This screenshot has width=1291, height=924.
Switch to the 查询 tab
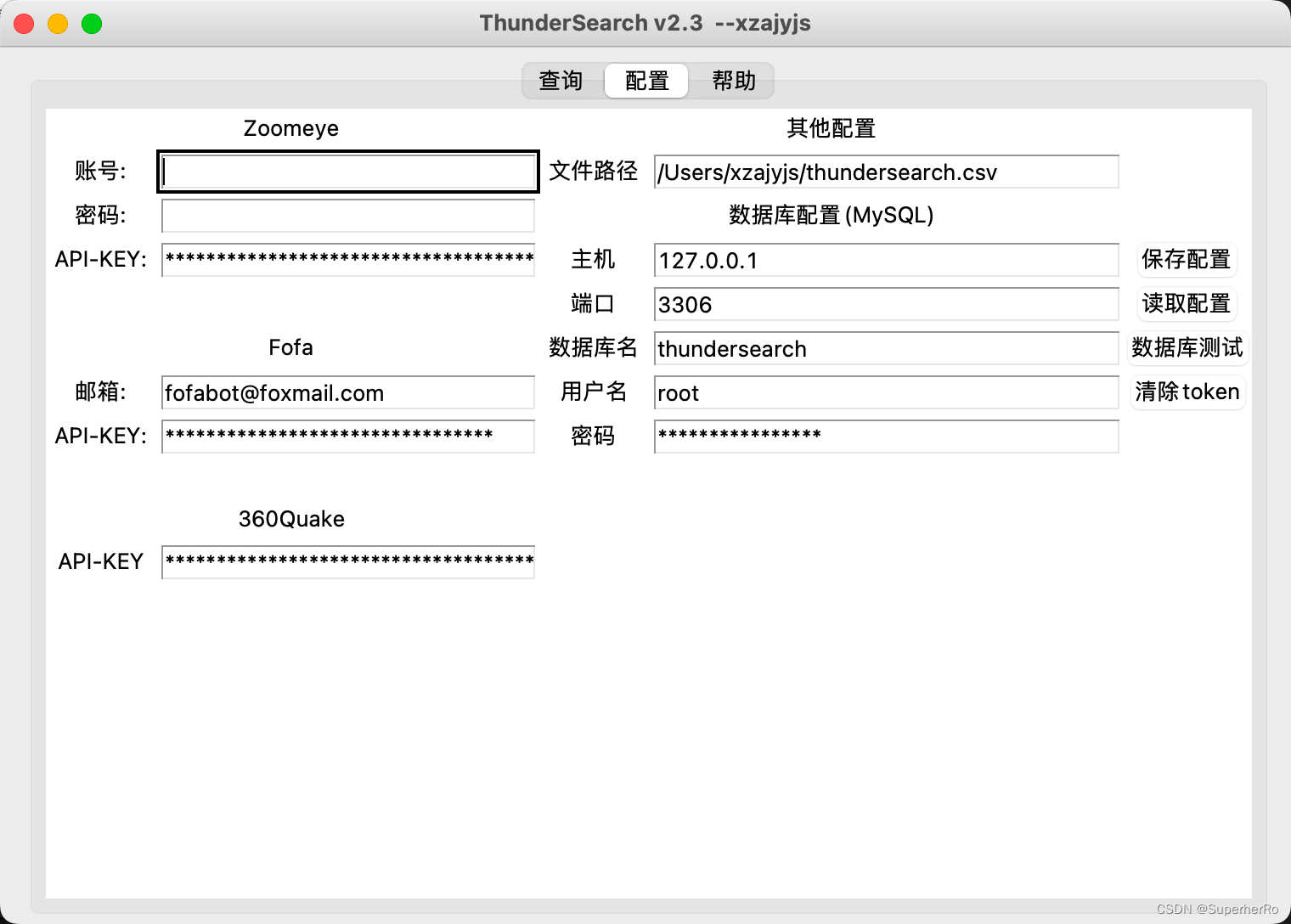(x=561, y=81)
